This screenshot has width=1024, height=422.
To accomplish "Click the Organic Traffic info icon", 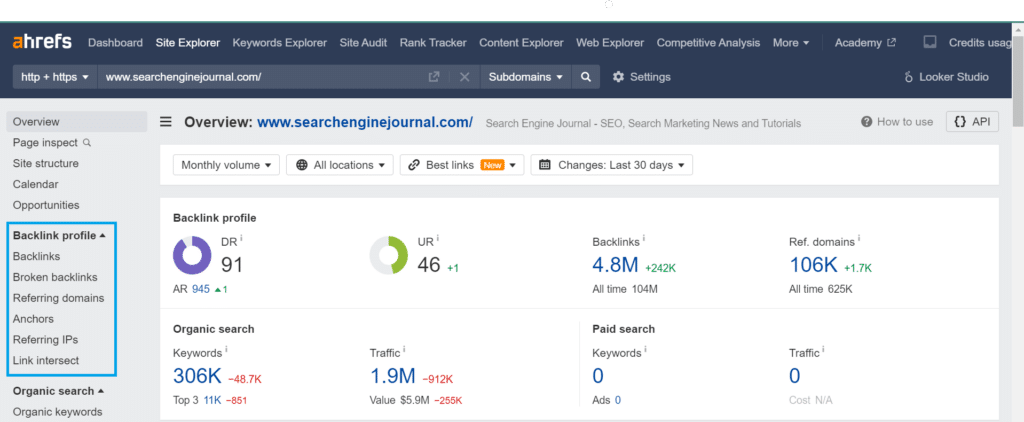I will point(404,350).
